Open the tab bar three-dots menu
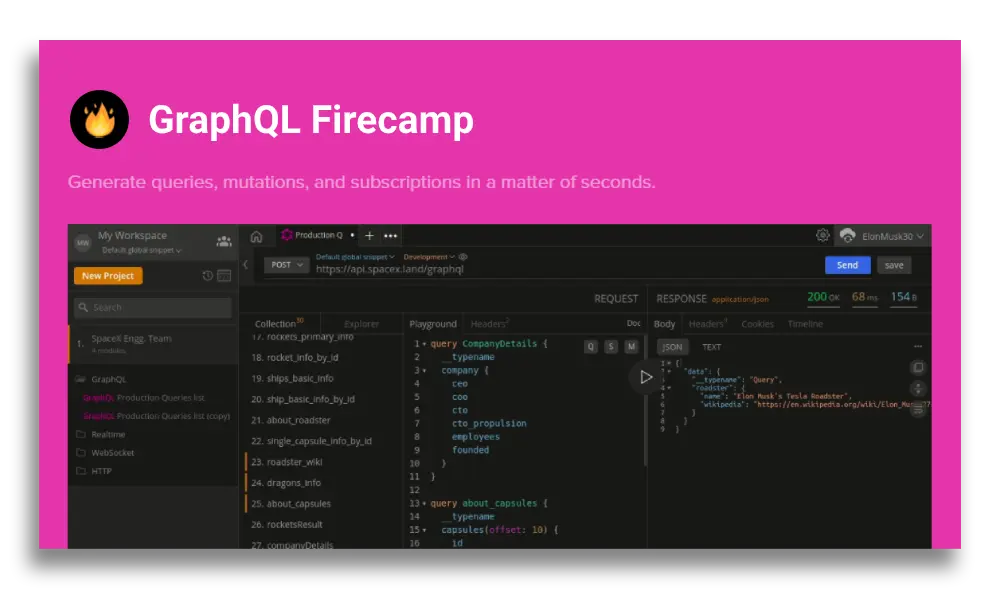Viewport: 1000px width, 600px height. pyautogui.click(x=390, y=236)
